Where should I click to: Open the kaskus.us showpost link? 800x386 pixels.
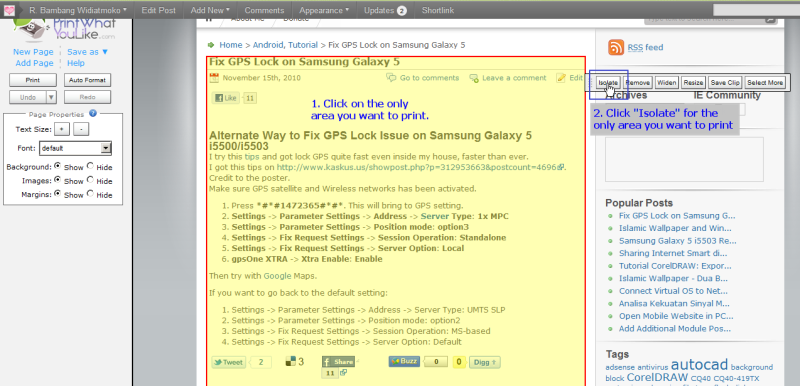(x=417, y=167)
